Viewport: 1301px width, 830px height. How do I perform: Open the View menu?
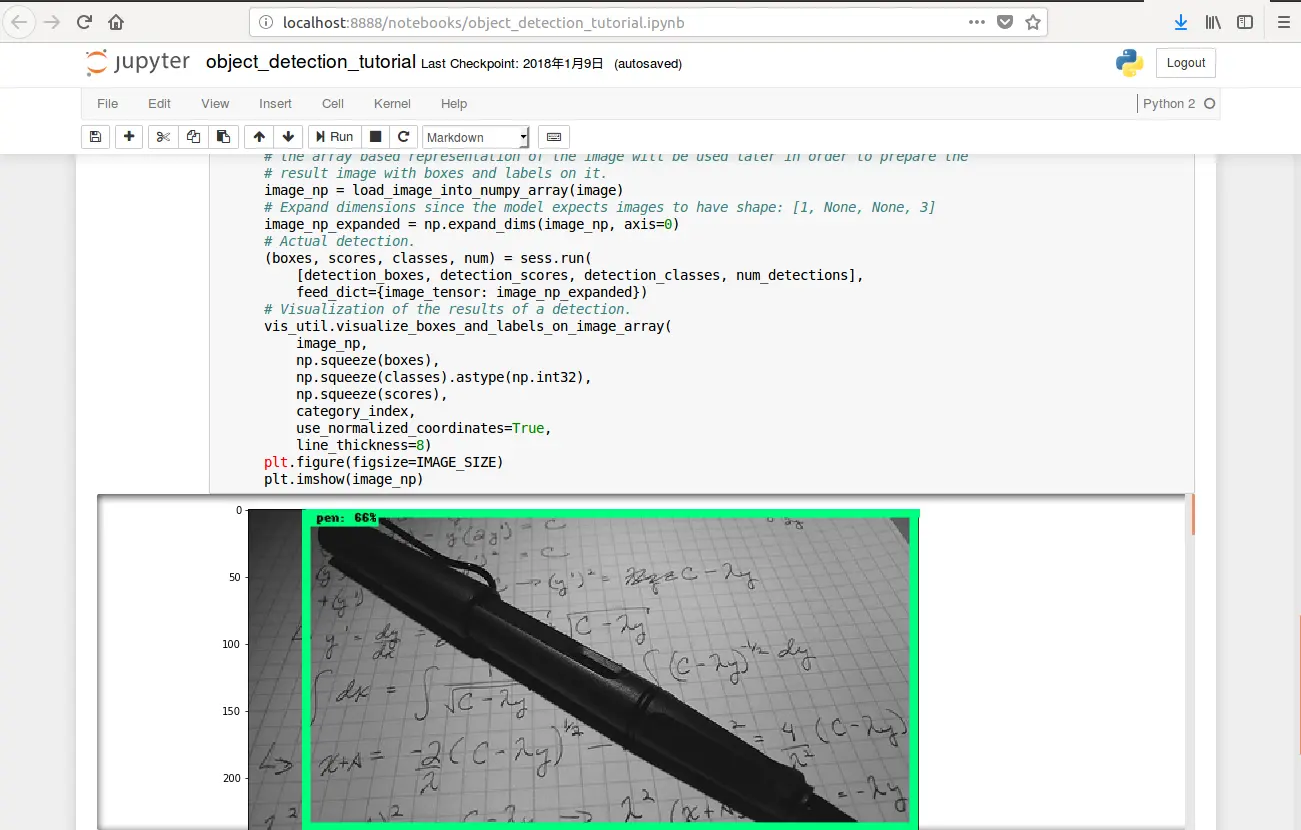[215, 103]
